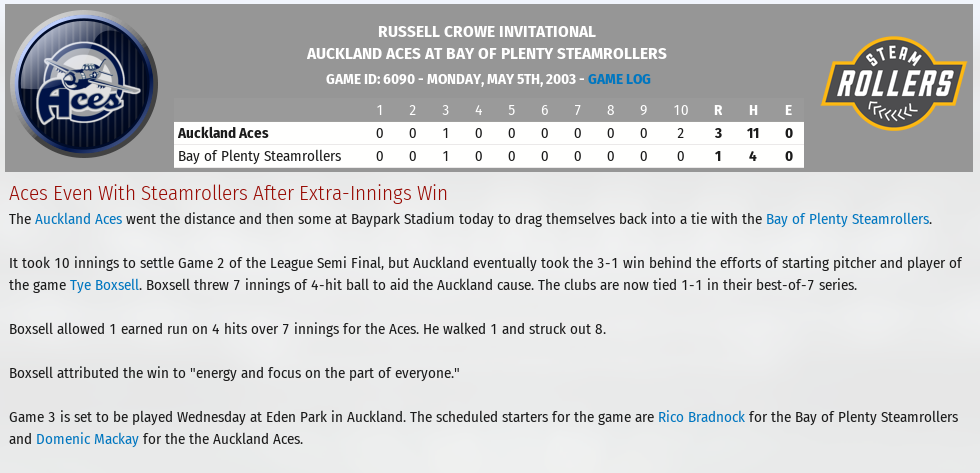Open the Bay of Plenty Steamrollers link
The image size is (980, 473).
pyautogui.click(x=847, y=219)
